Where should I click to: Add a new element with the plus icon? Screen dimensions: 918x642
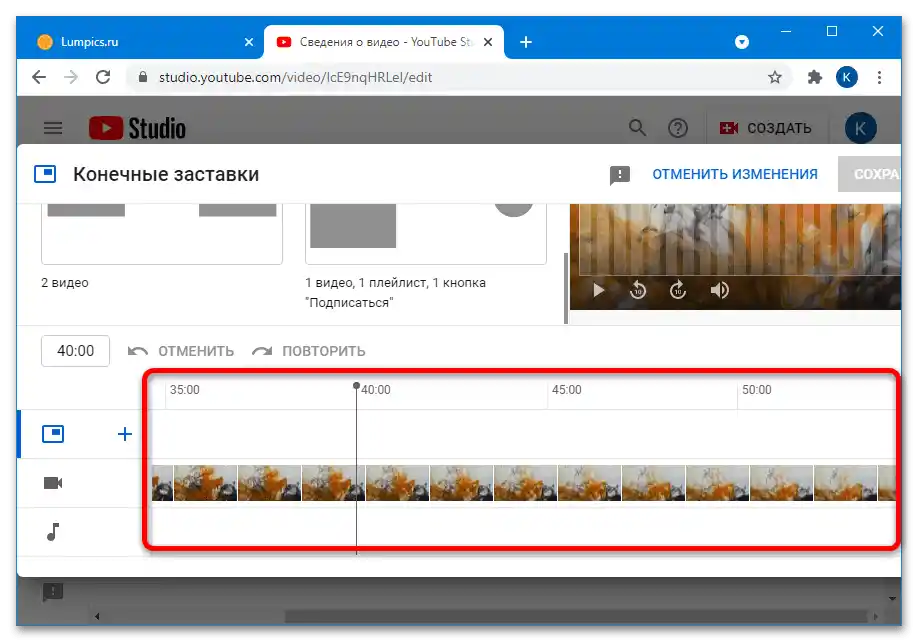[x=124, y=434]
